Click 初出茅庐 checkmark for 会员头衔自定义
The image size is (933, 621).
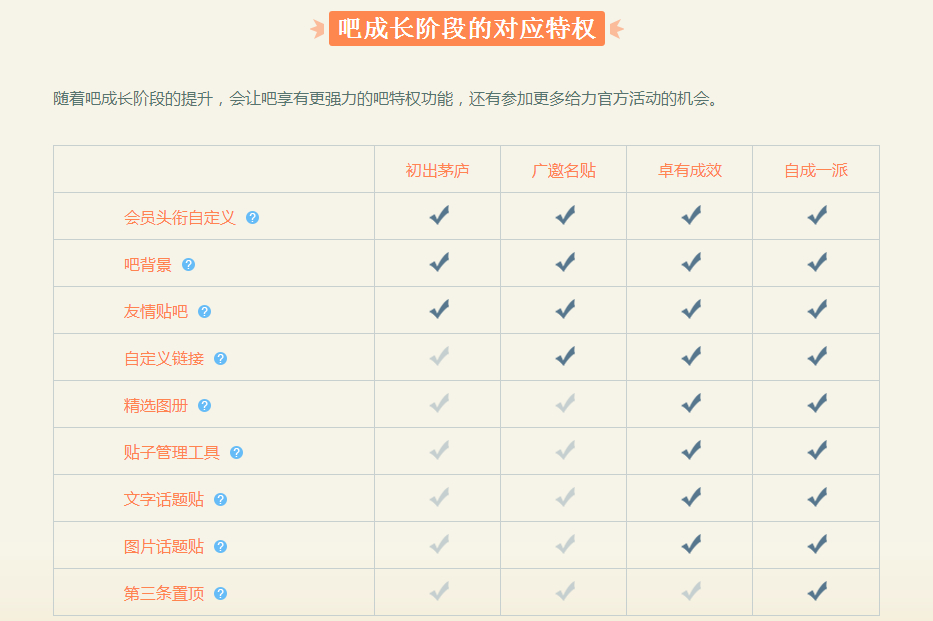tap(438, 215)
